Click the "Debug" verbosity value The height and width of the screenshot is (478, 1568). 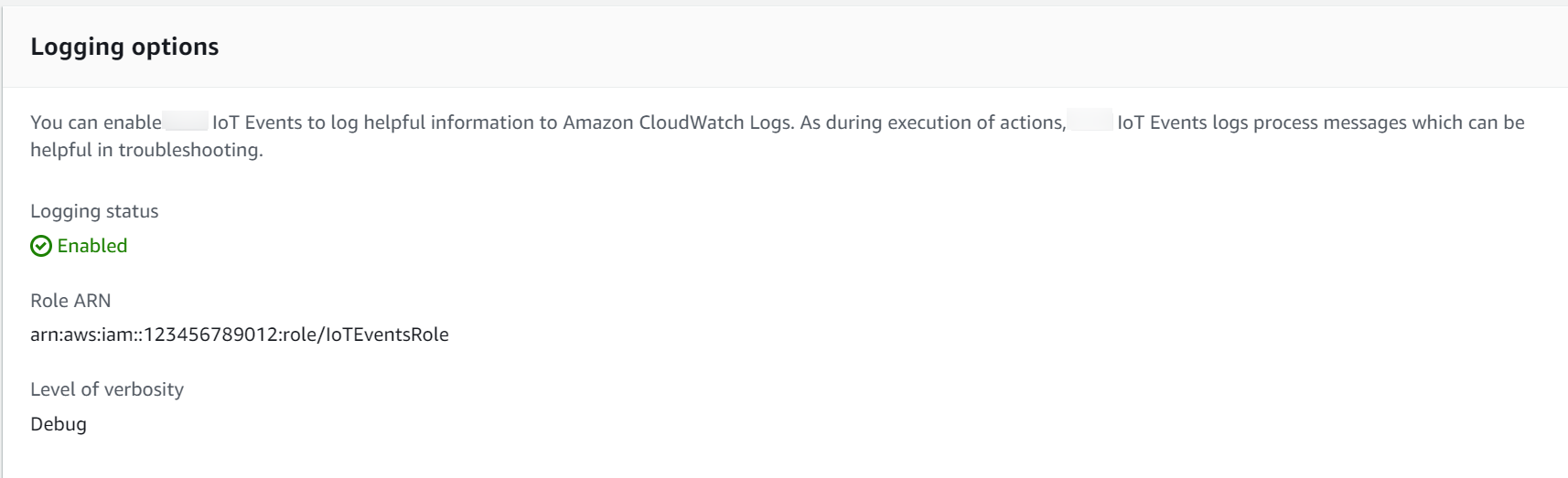(x=59, y=424)
